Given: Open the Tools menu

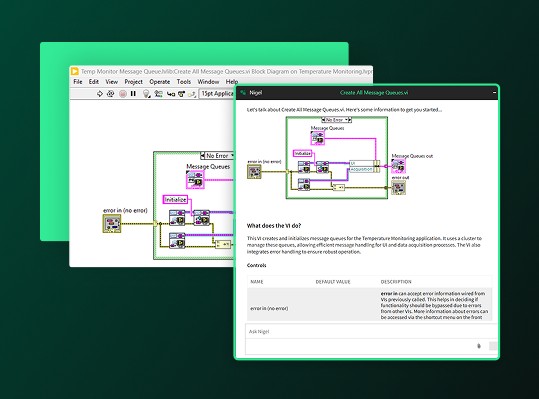Looking at the screenshot, I should tap(184, 82).
